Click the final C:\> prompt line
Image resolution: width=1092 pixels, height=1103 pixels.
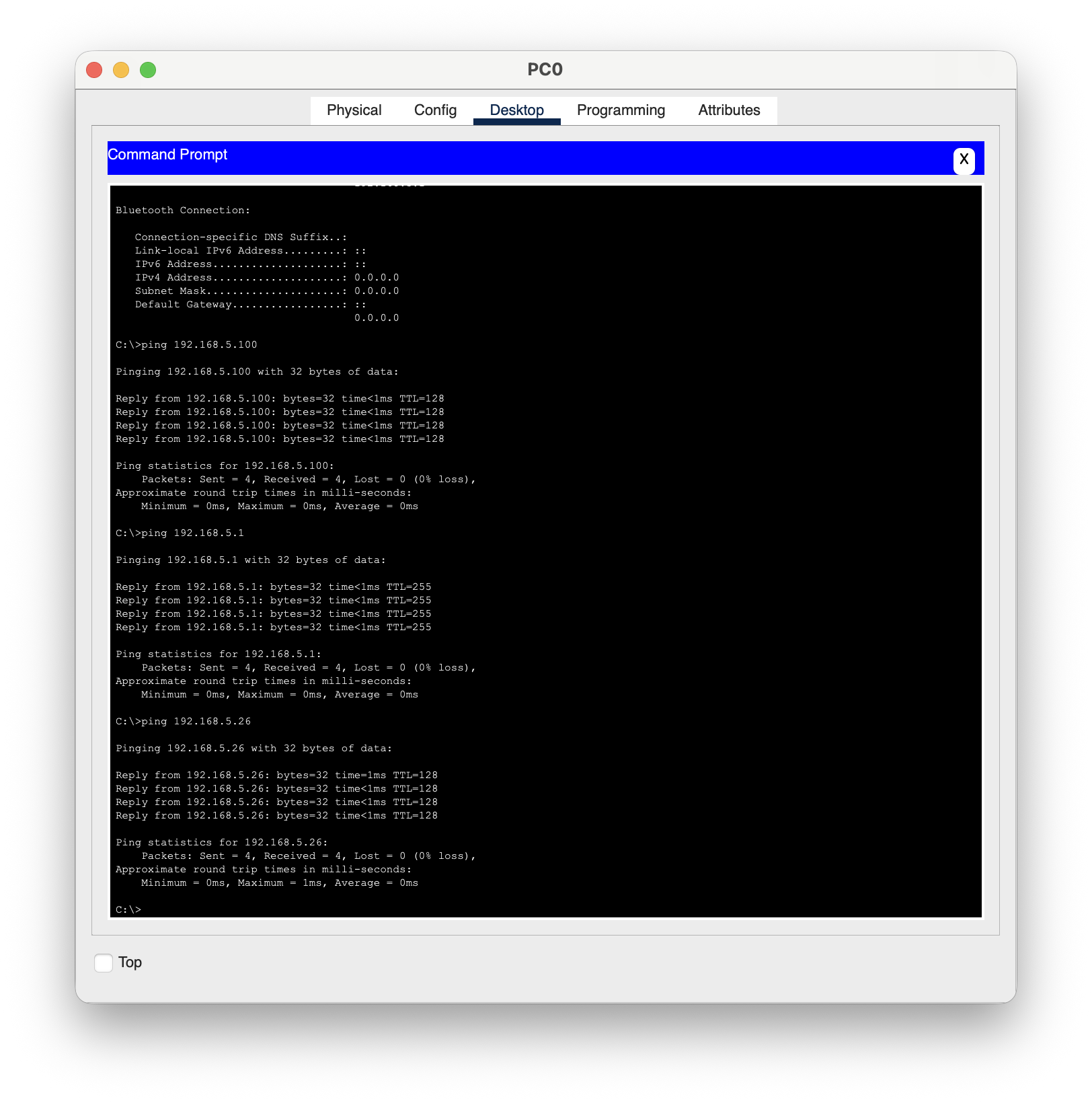(x=128, y=909)
